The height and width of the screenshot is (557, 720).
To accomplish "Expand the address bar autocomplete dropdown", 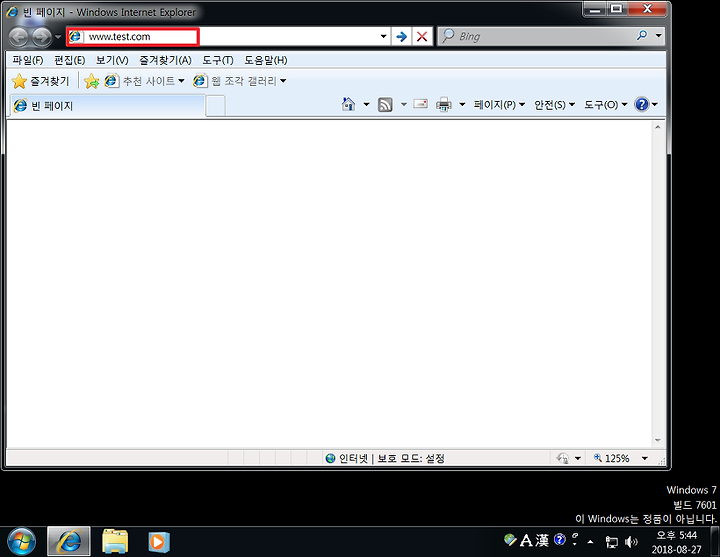I will point(383,36).
